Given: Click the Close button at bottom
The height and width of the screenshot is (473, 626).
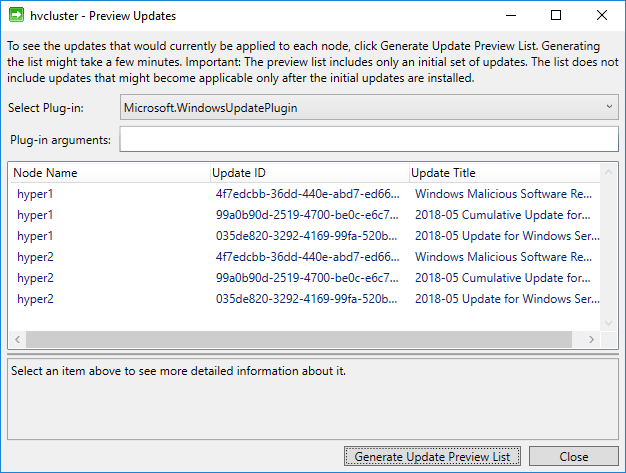Looking at the screenshot, I should tap(574, 456).
